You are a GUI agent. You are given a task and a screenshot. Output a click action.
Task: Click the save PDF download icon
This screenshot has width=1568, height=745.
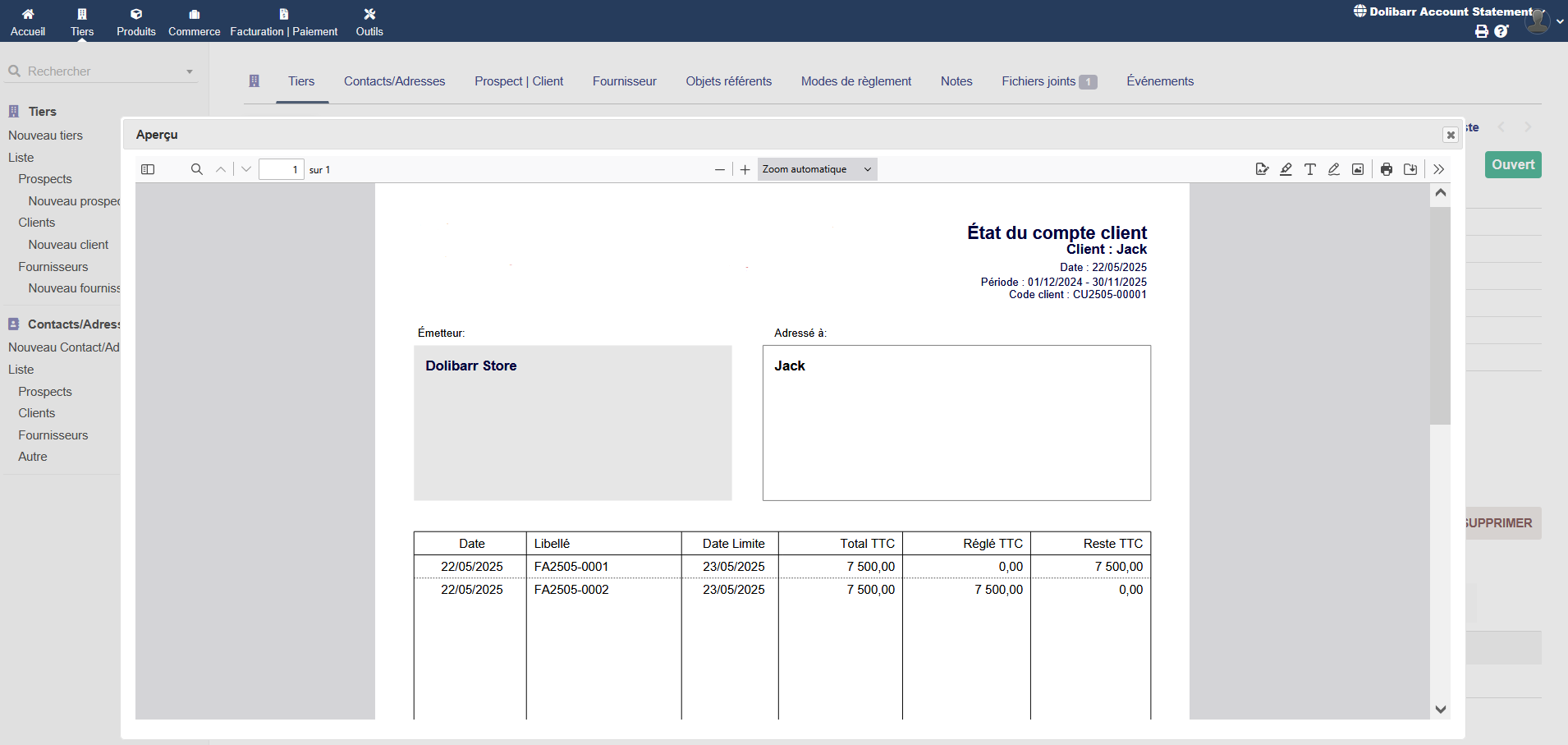[x=1410, y=169]
